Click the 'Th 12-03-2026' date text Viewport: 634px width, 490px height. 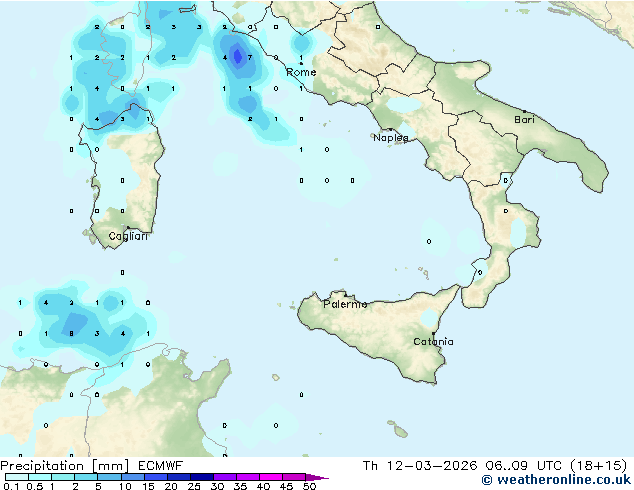click(x=420, y=466)
